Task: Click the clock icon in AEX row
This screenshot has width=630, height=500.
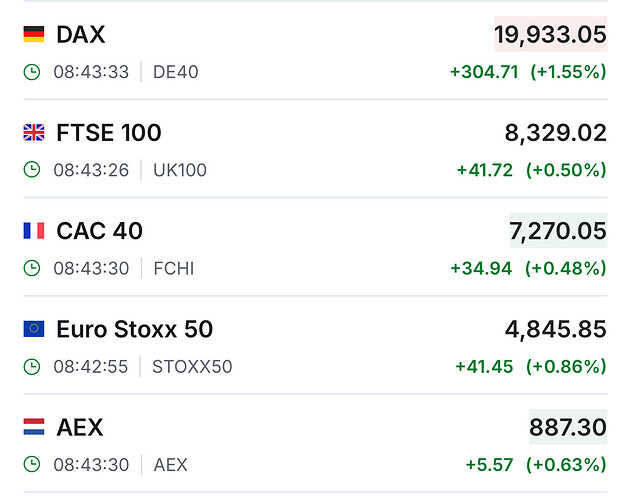Action: pos(32,464)
